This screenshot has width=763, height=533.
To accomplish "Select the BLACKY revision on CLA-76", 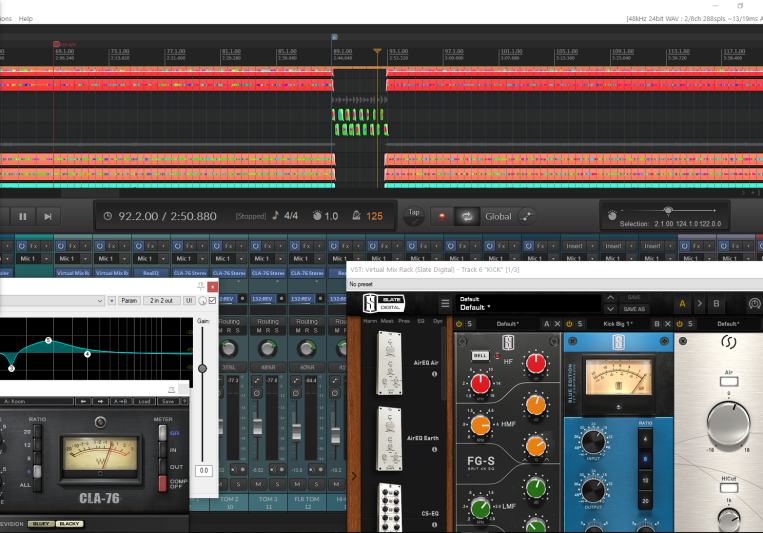I will coord(69,524).
